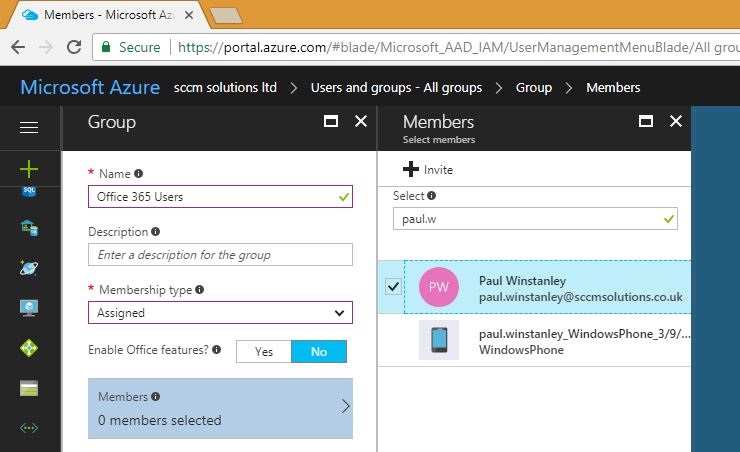Click the Members breadcrumb

coord(613,88)
